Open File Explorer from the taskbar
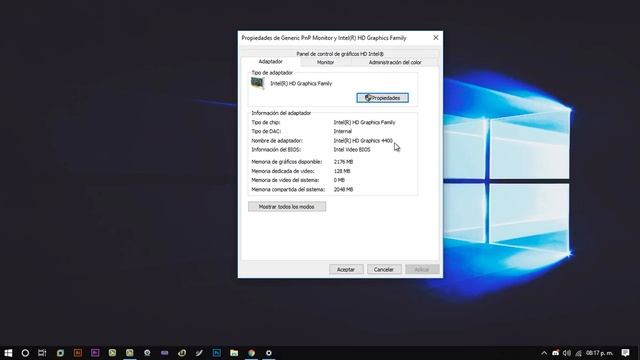Screen dimensions: 640x360 tap(234, 353)
